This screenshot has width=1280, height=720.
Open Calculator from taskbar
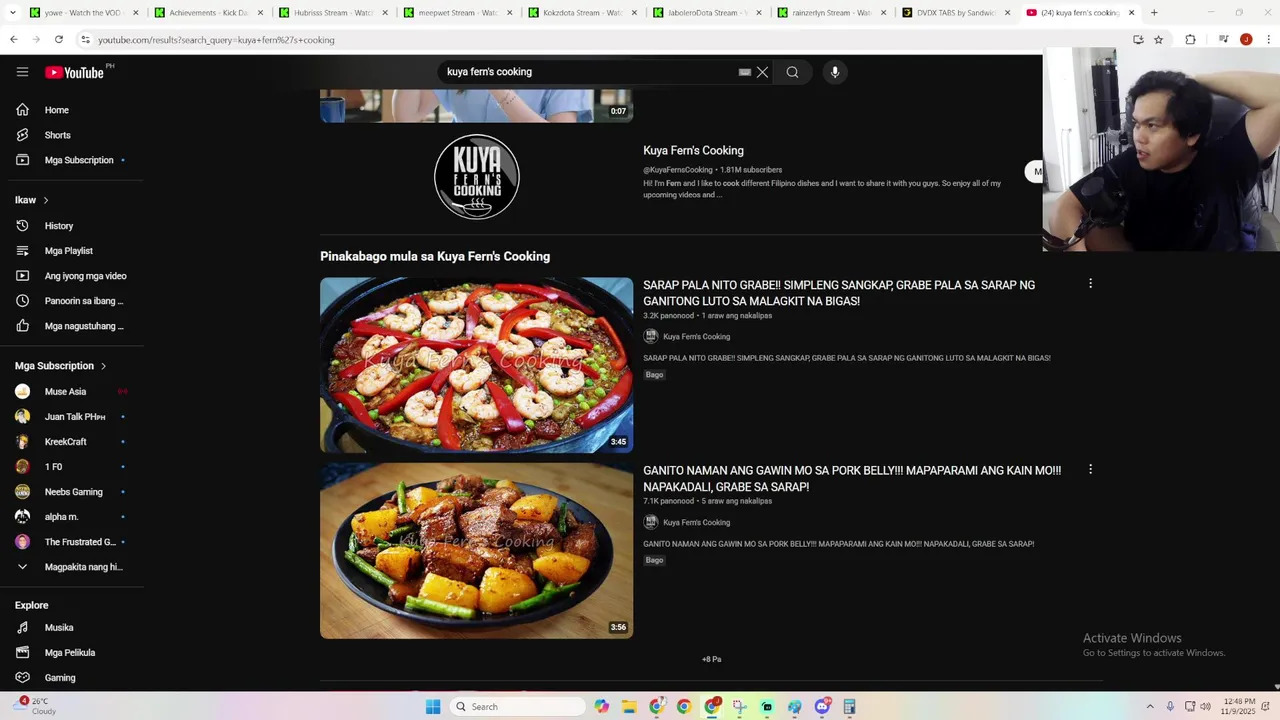point(849,707)
